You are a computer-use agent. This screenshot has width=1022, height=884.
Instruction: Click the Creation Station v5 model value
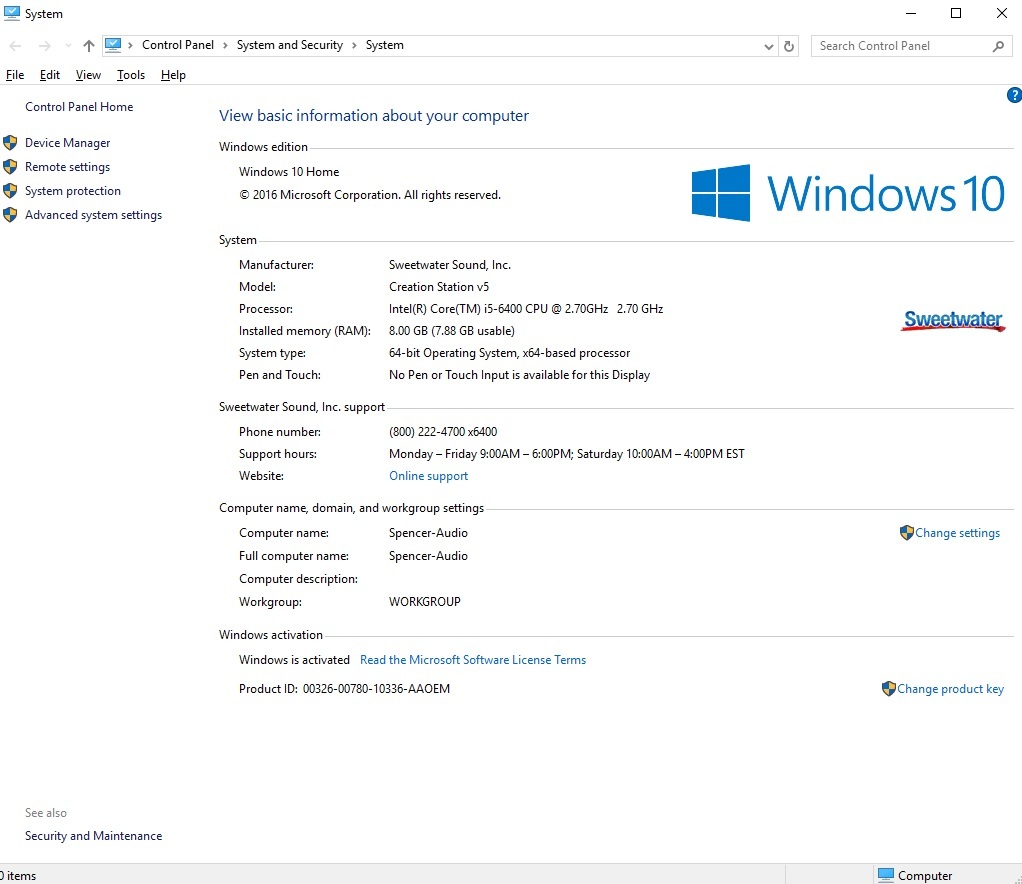[x=439, y=287]
